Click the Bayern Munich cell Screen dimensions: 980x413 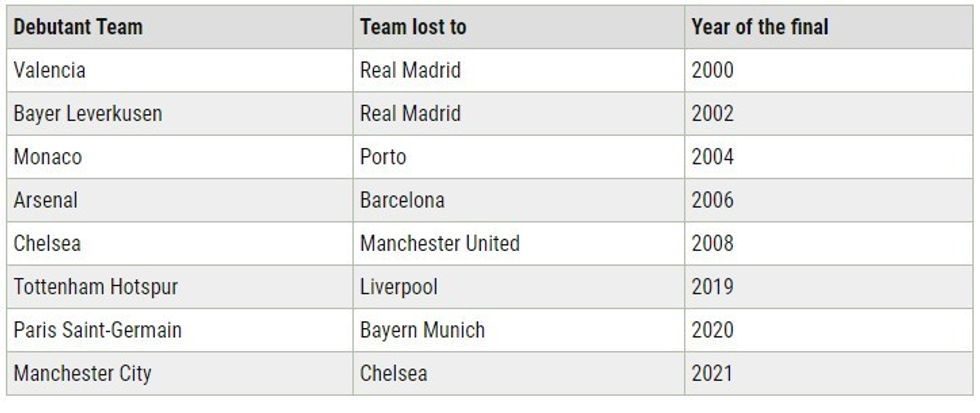pyautogui.click(x=422, y=330)
